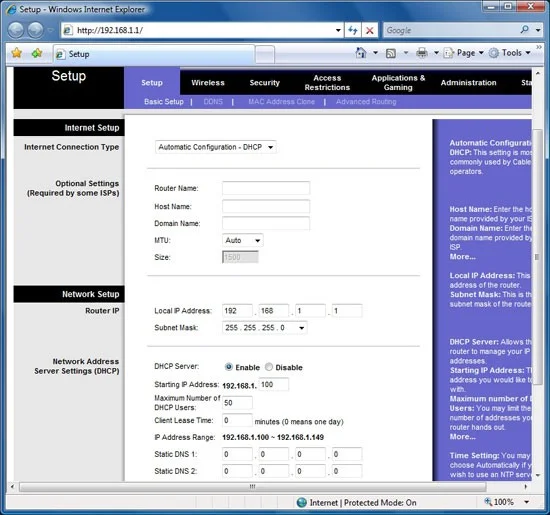Select the DHCP Server Enable radio button
Screen dimensions: 550x515
[x=229, y=367]
